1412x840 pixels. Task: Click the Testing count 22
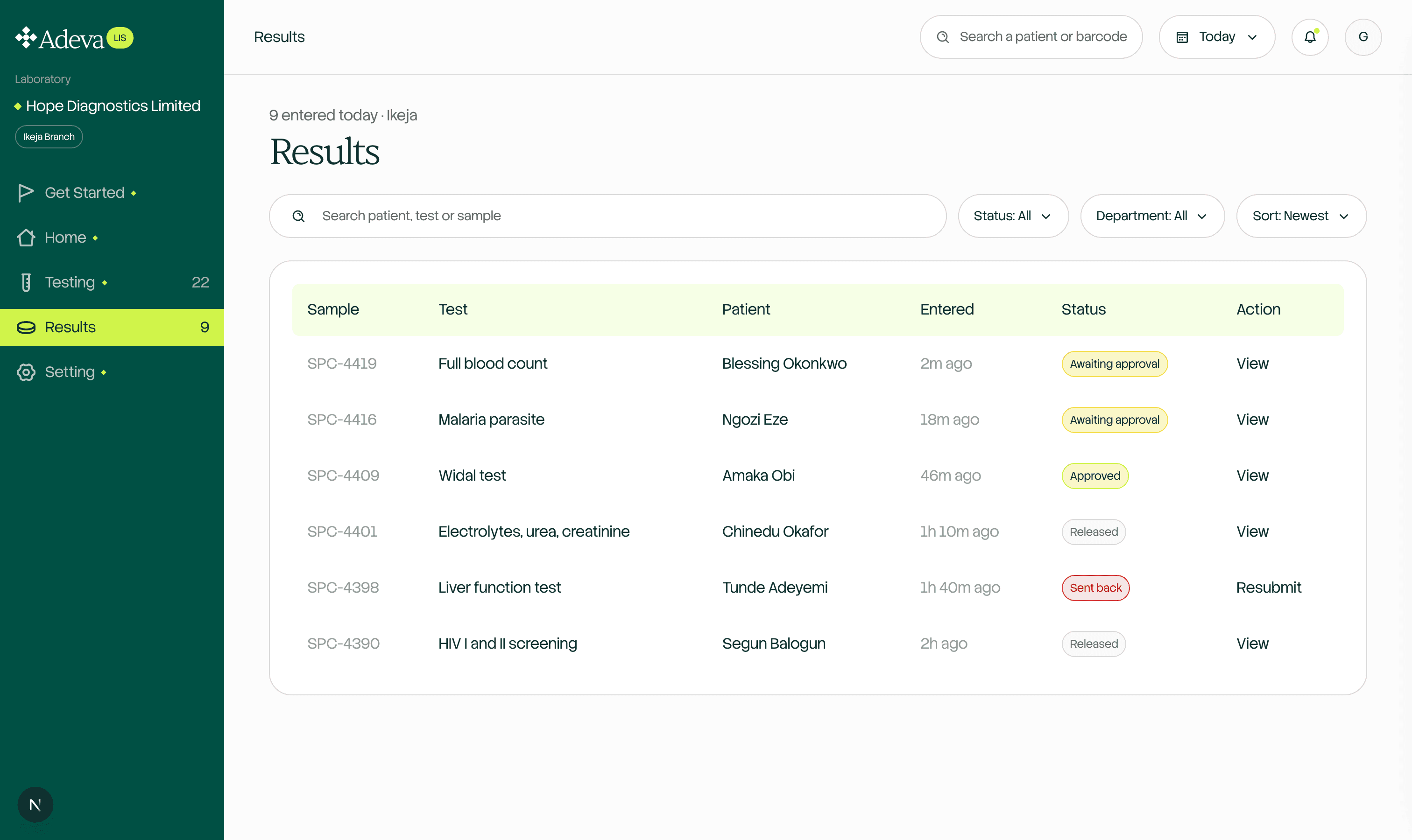point(200,282)
